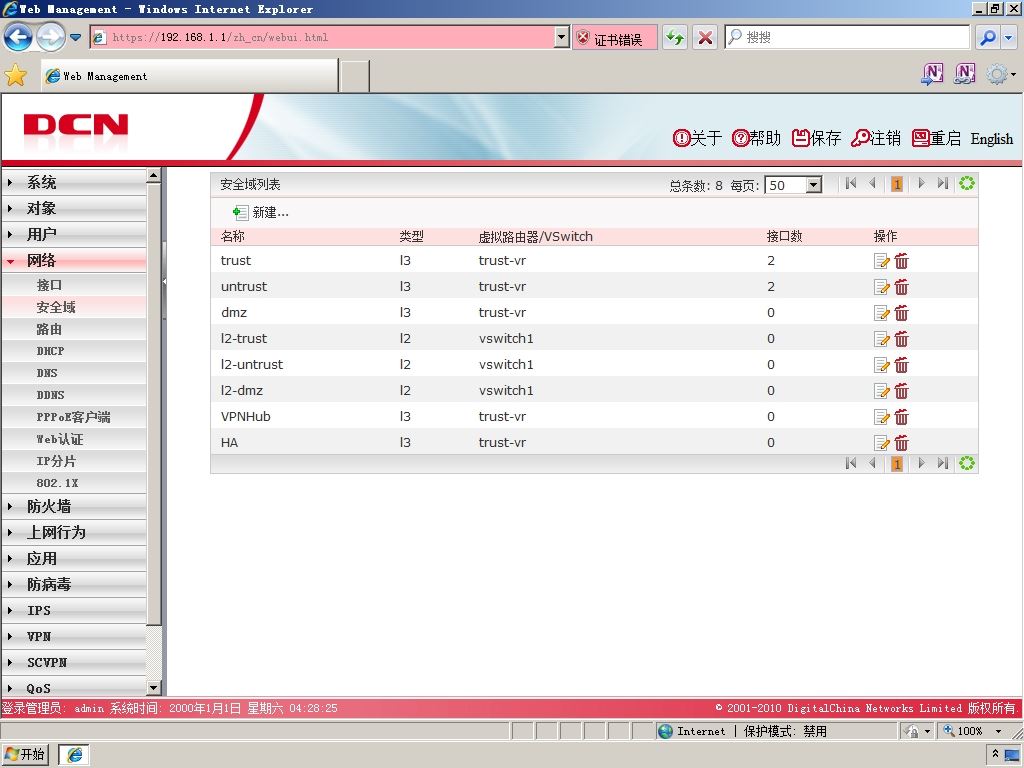Screen dimensions: 1024x768
Task: Expand the 防火墙 menu section
Action: 74,506
